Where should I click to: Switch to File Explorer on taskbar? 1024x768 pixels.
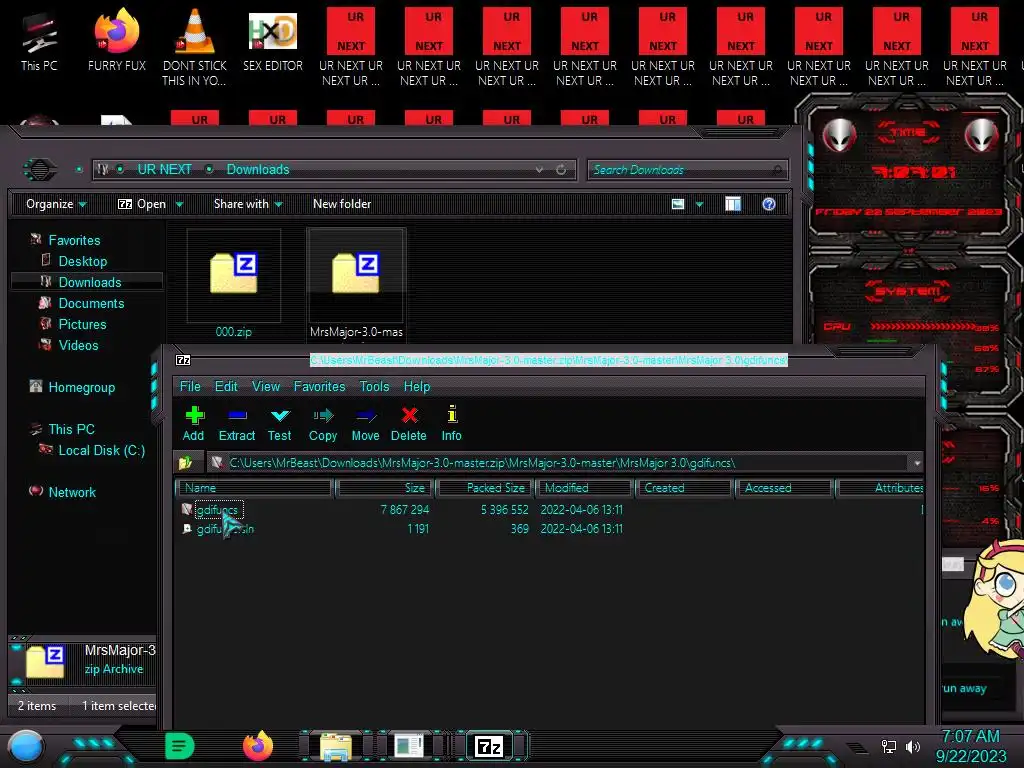pos(336,746)
